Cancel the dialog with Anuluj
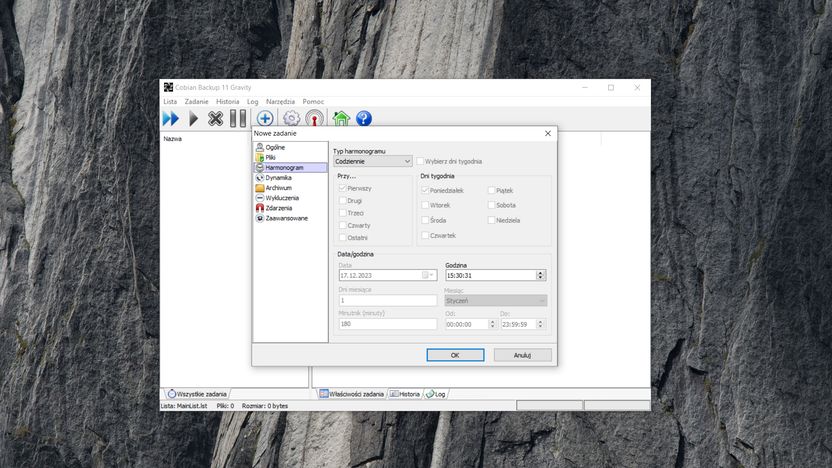 523,355
